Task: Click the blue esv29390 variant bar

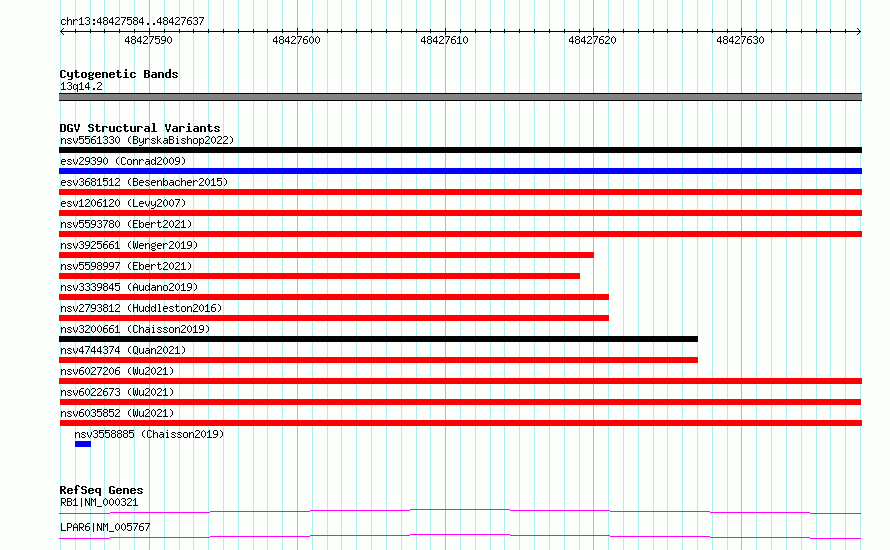Action: point(460,171)
